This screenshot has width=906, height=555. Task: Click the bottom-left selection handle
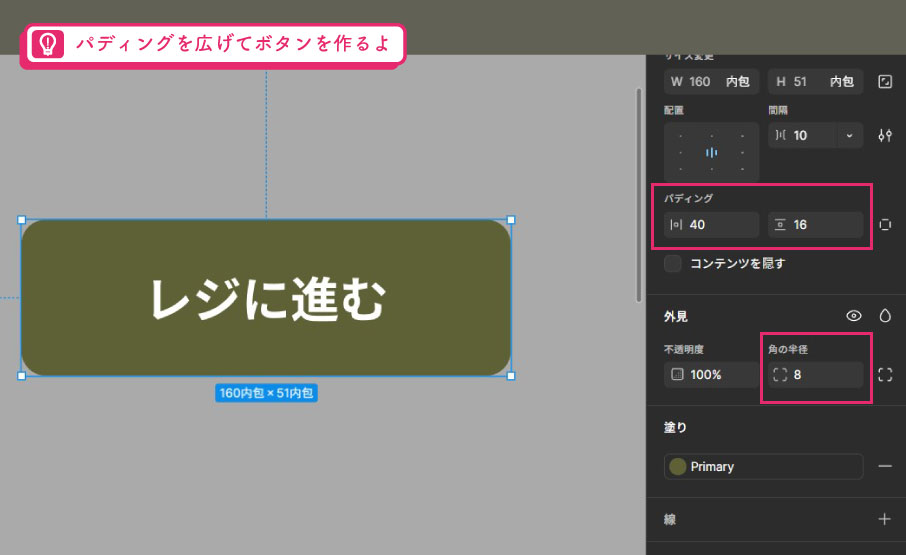point(22,376)
